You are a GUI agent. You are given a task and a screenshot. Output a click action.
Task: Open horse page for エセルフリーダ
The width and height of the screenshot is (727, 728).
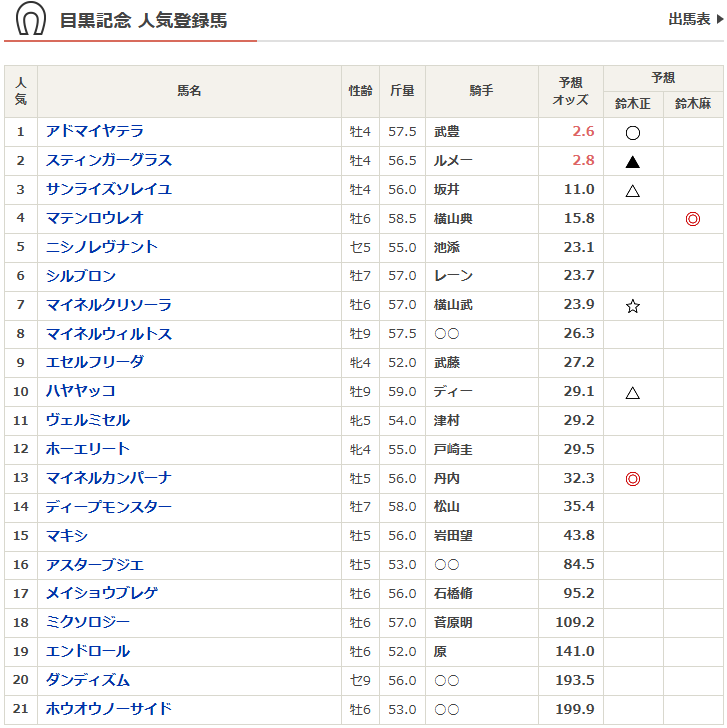tap(95, 363)
